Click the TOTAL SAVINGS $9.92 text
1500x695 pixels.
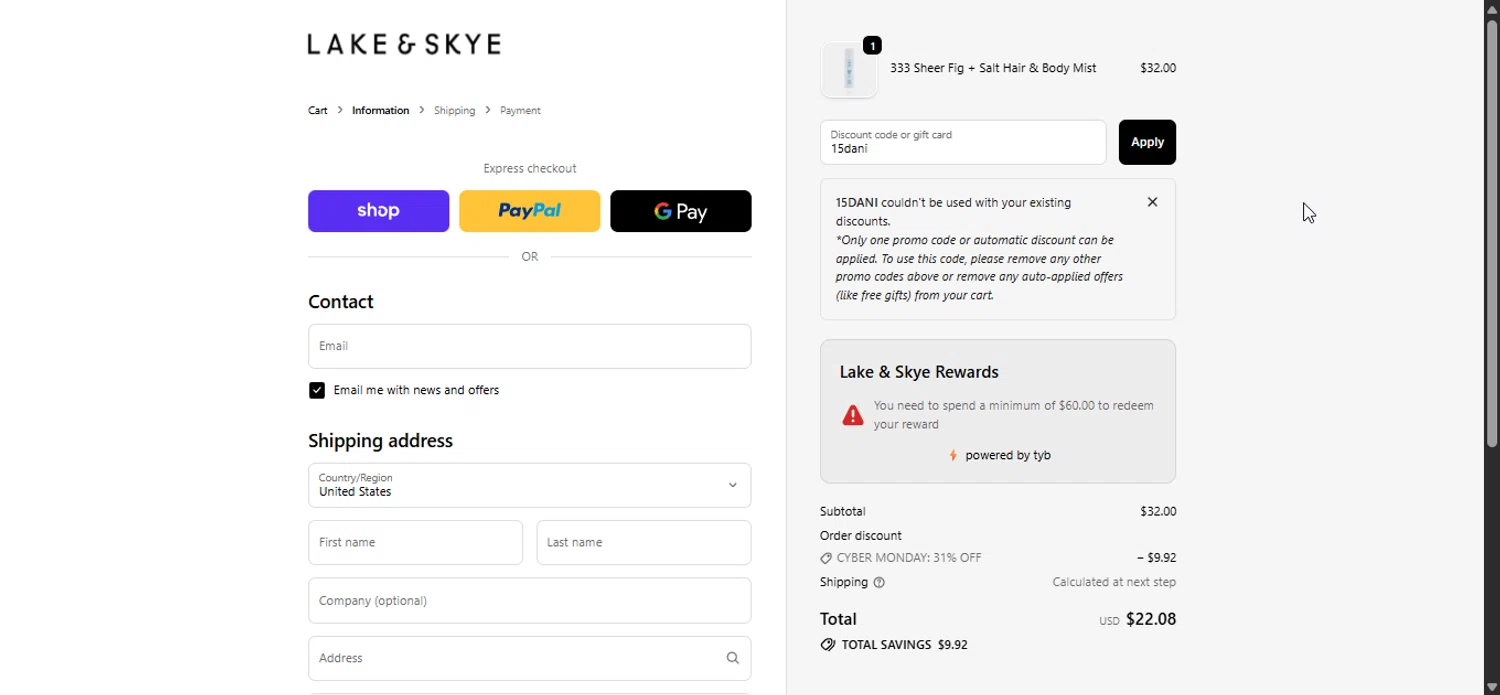coord(905,645)
